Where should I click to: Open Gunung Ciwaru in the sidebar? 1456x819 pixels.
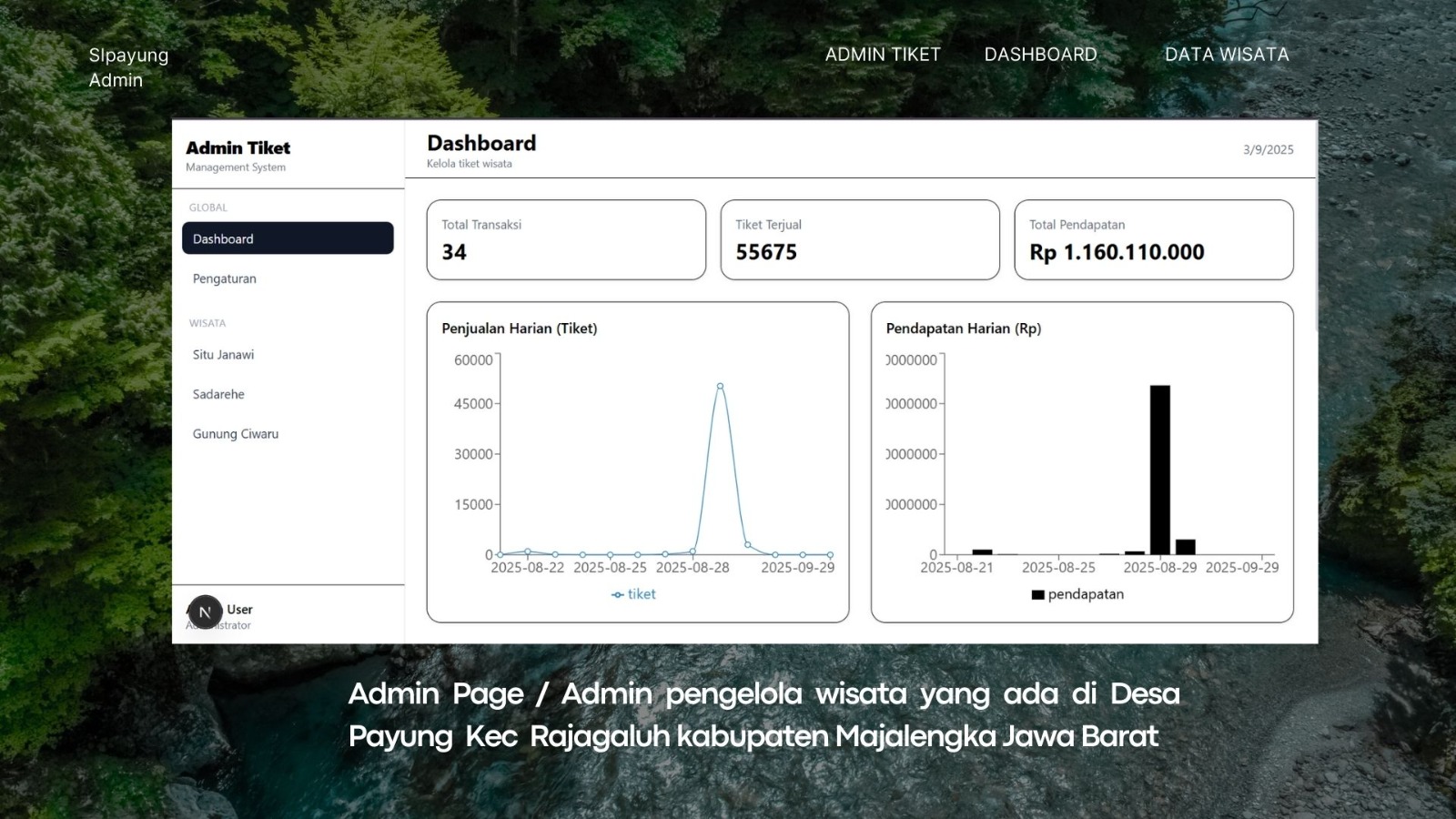[x=236, y=434]
